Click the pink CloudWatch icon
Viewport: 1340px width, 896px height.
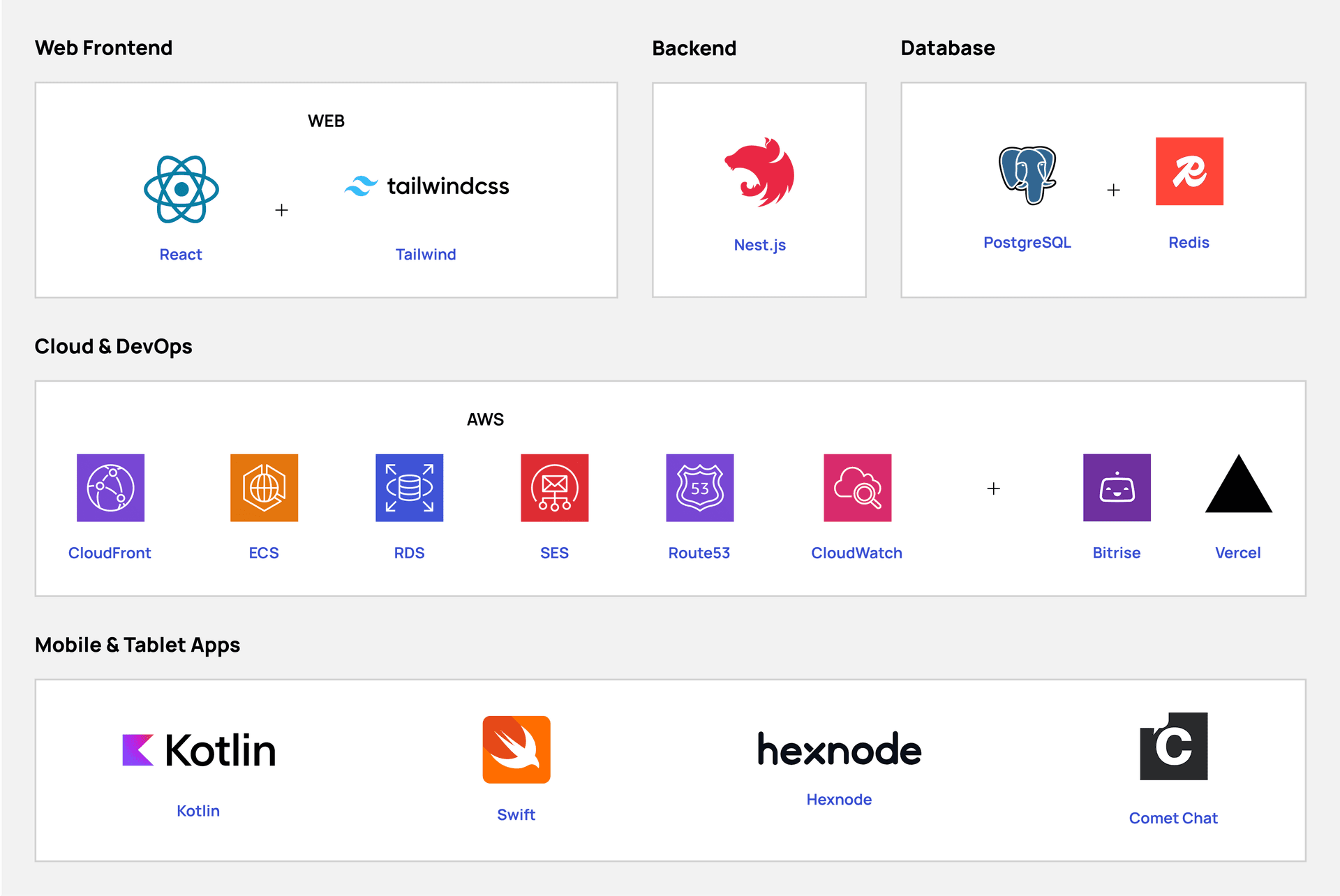(857, 488)
